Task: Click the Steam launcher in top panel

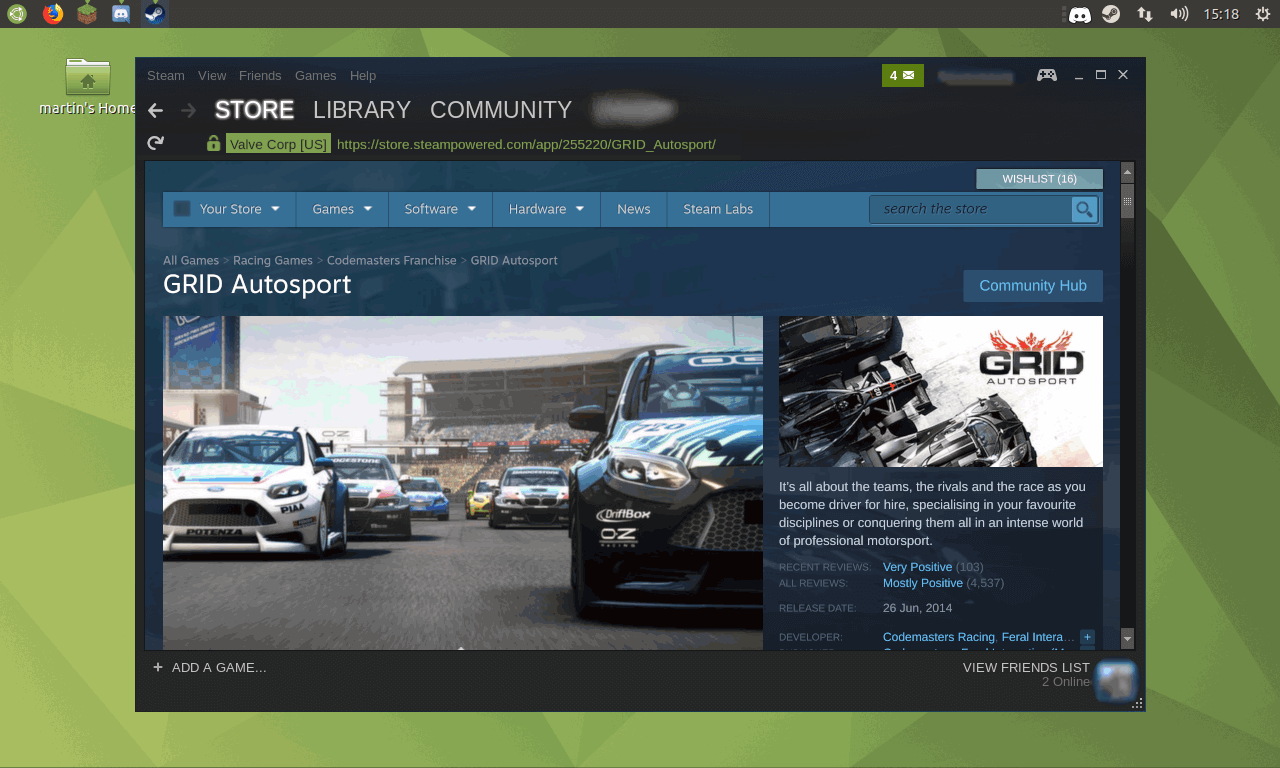Action: 154,14
